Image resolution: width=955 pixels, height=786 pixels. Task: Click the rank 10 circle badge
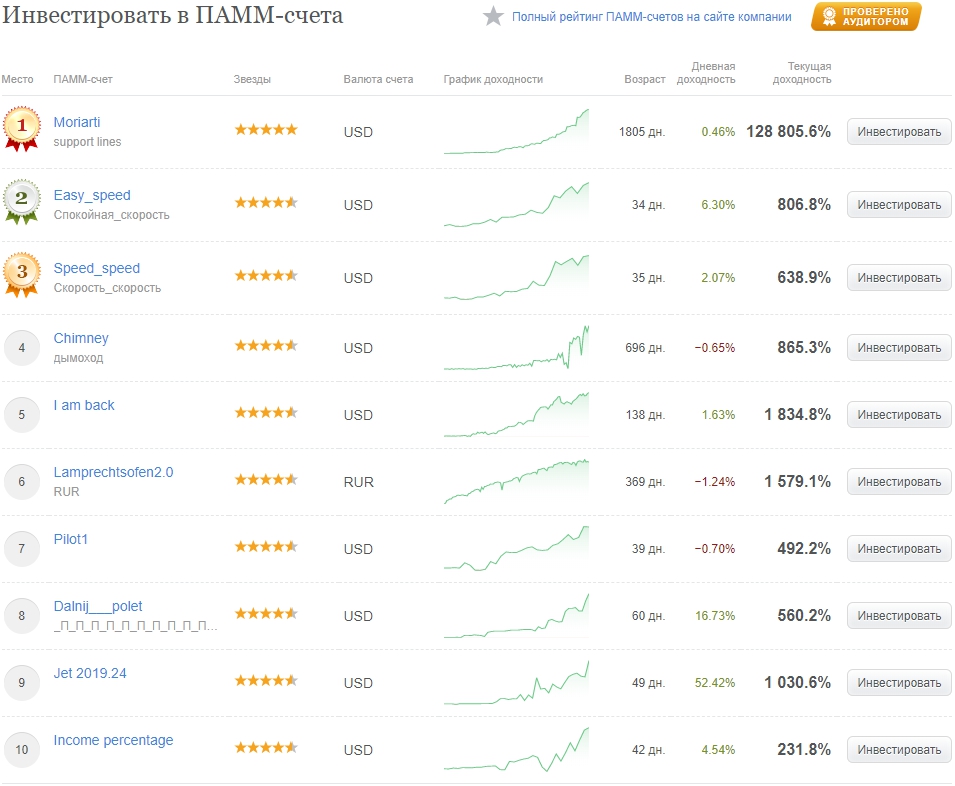(x=21, y=750)
